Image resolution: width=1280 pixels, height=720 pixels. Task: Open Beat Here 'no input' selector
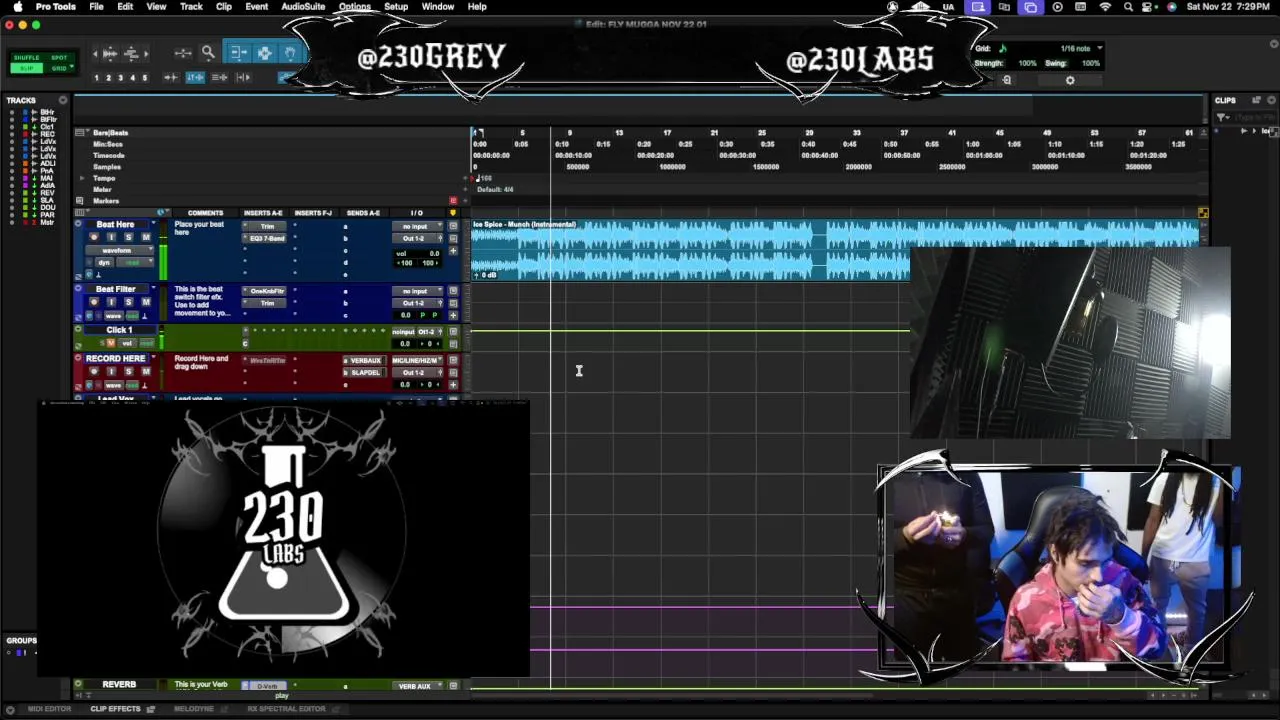coord(417,226)
